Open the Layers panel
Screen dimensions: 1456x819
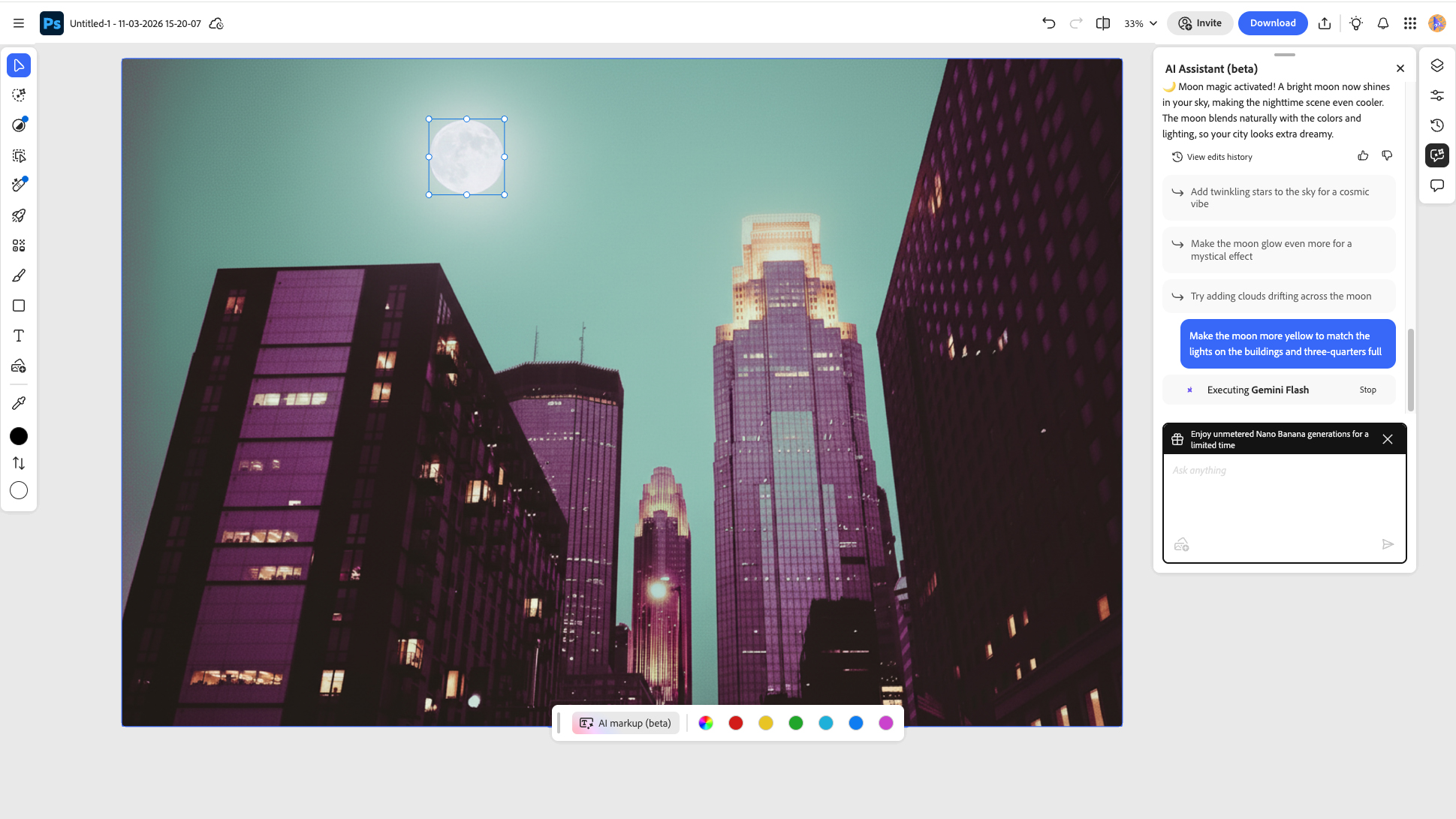pyautogui.click(x=1438, y=65)
